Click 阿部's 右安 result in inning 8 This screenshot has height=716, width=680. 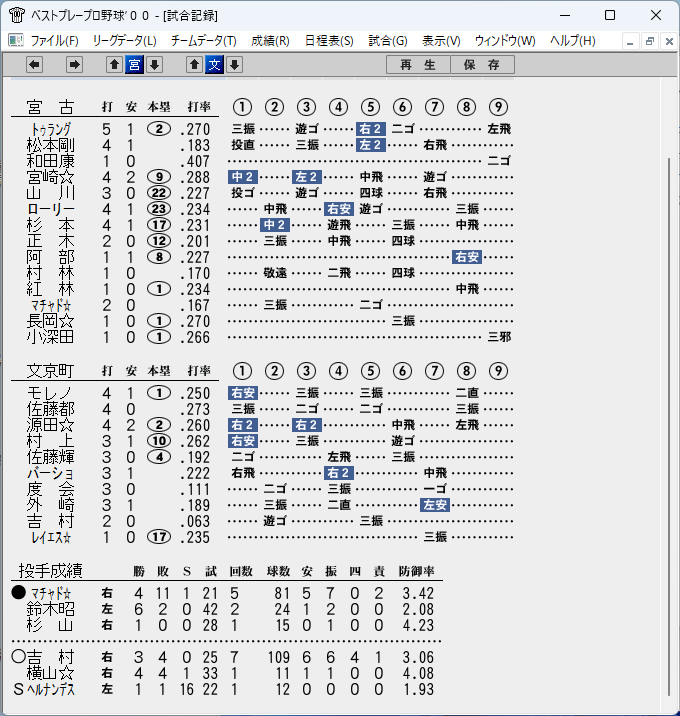pos(466,257)
